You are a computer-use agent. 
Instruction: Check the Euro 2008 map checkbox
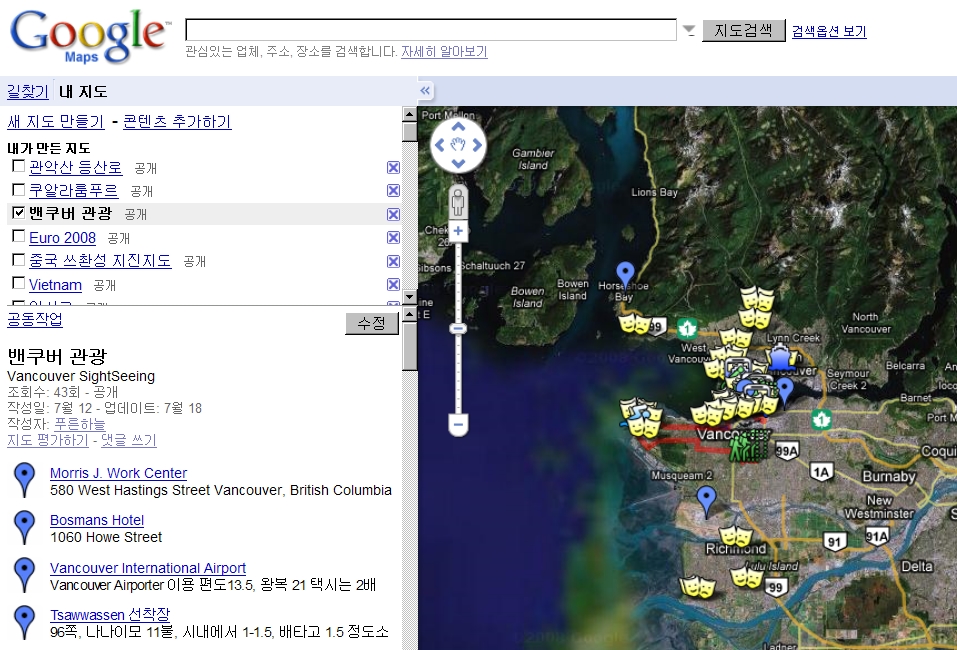point(19,236)
